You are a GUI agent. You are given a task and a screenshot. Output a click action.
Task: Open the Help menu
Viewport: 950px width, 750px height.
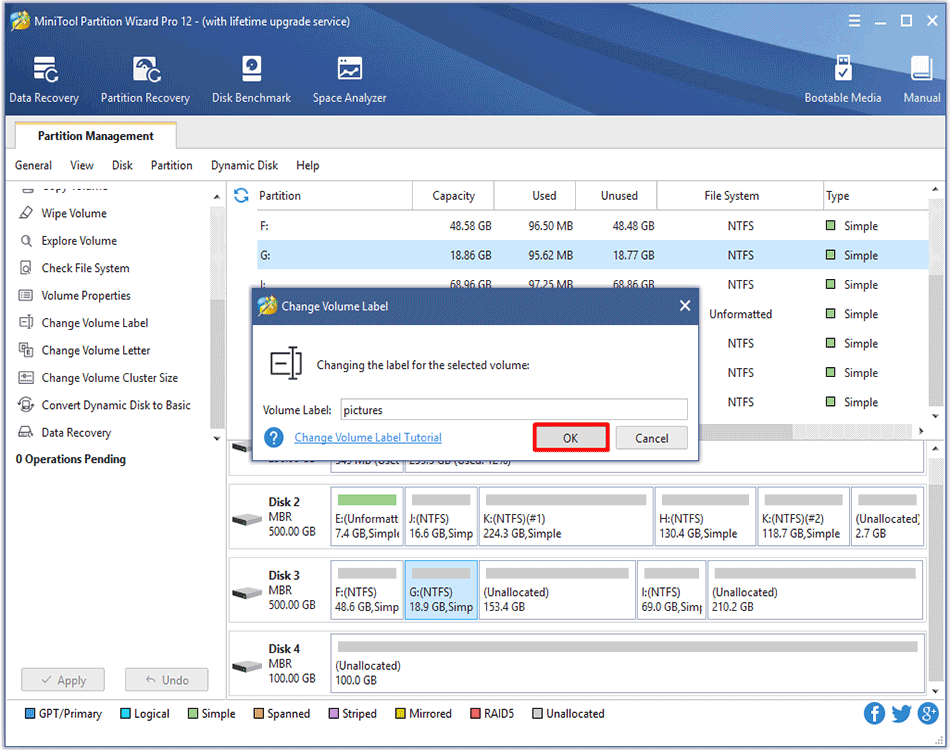(307, 165)
